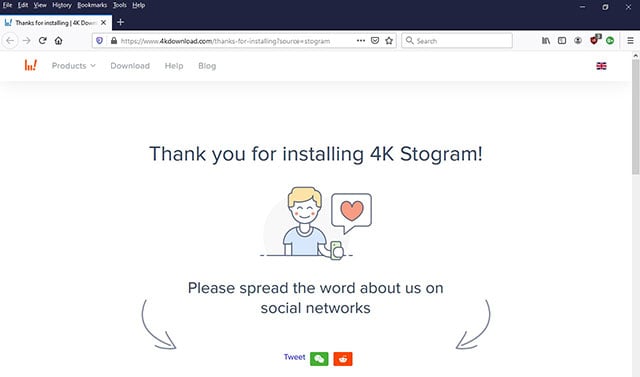Restore down the Firefox window
Screen dimensions: 640x377
605,7
